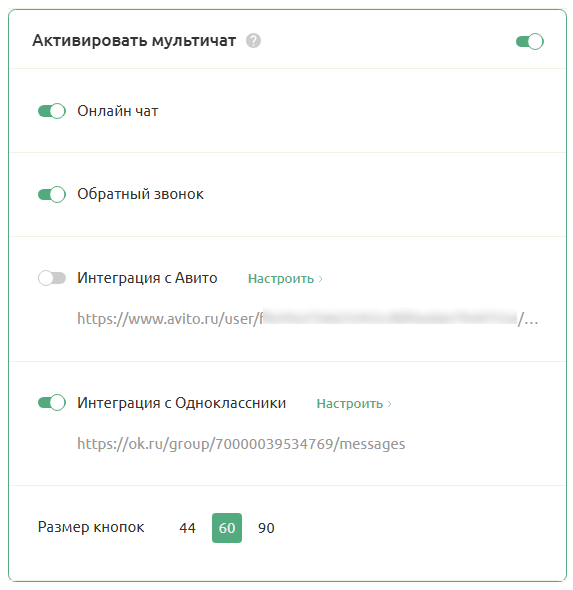
Task: Click the Обратный звонок label
Action: [140, 194]
